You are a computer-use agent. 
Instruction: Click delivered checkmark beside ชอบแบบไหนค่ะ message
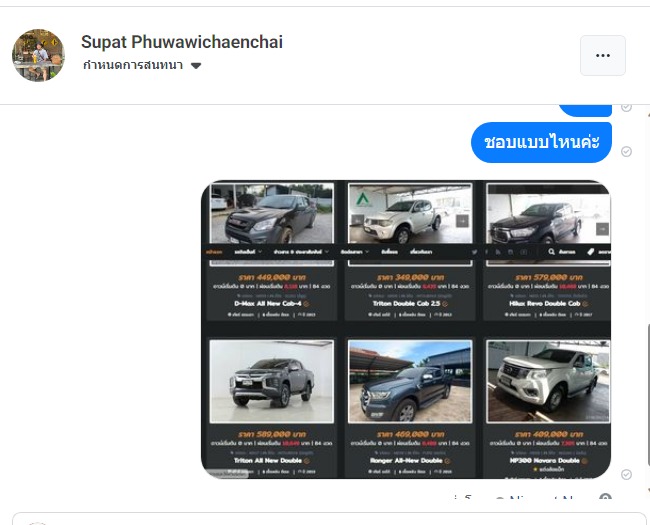[x=626, y=151]
